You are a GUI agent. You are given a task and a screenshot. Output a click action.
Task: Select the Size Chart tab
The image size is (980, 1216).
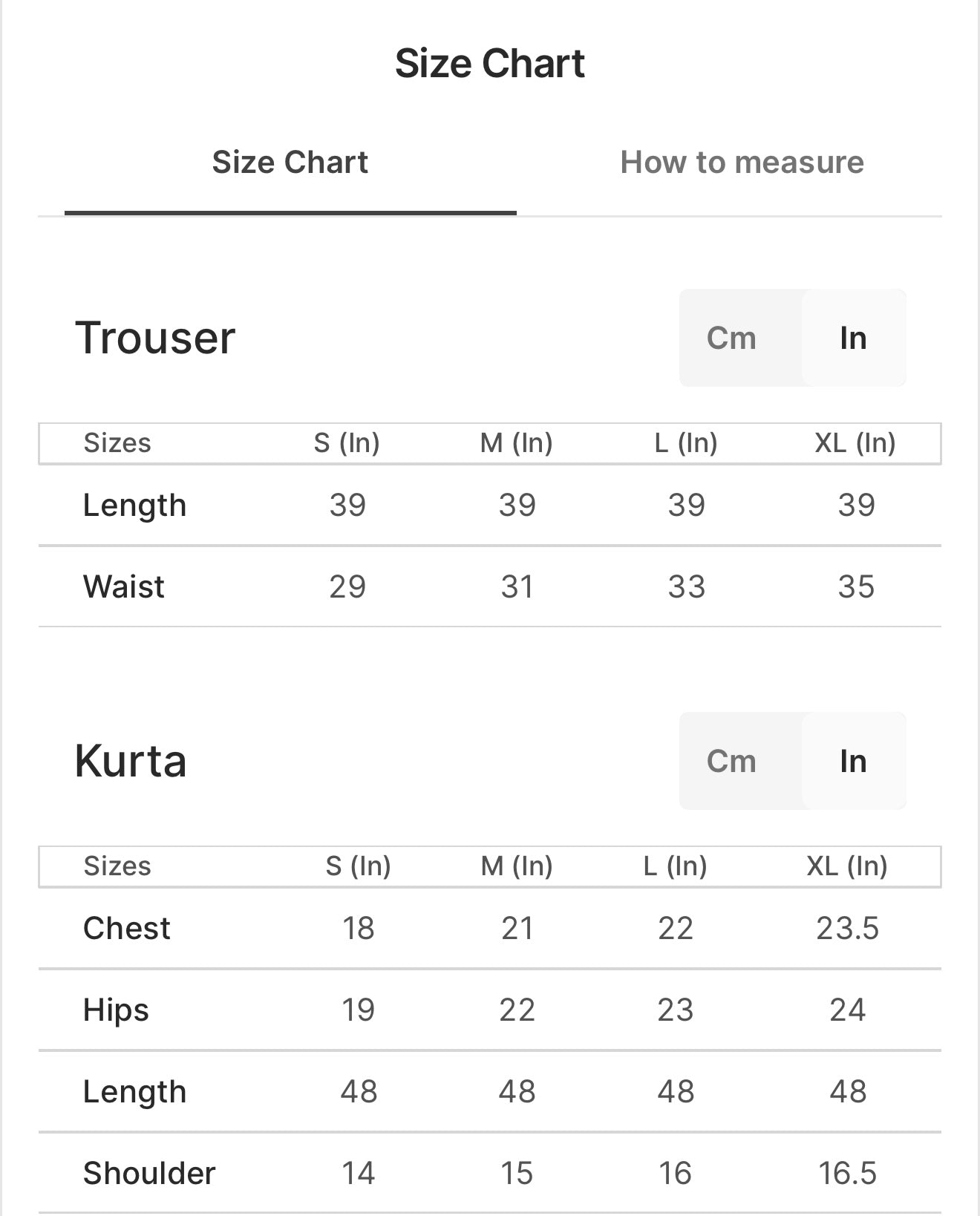(290, 163)
